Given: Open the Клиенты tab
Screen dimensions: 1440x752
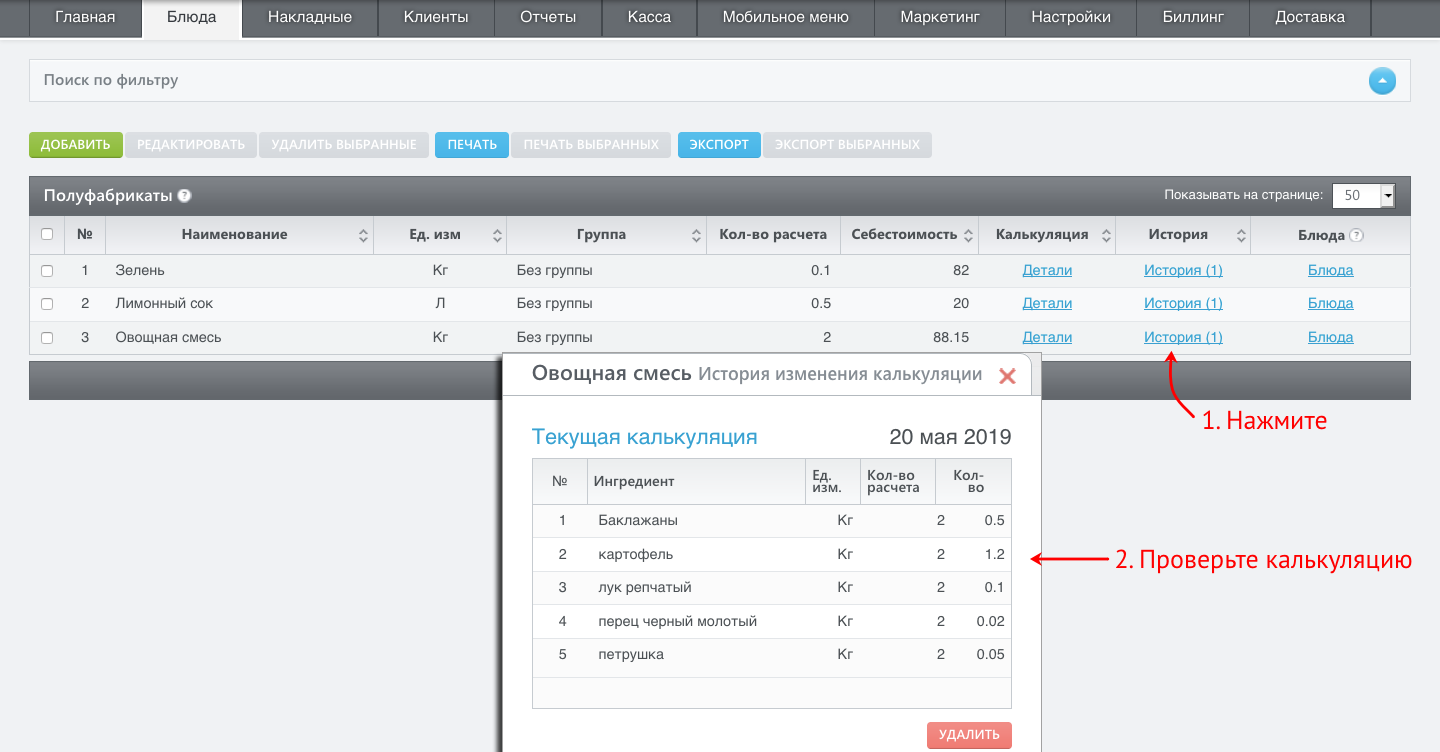Looking at the screenshot, I should (436, 17).
